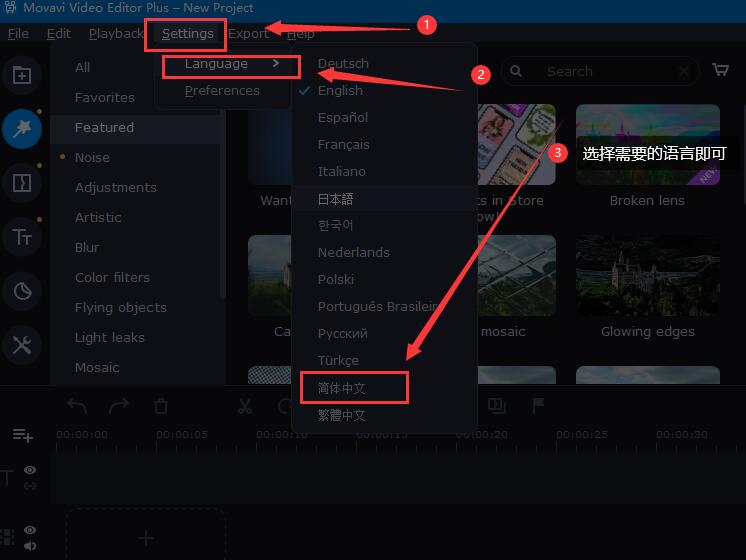This screenshot has width=746, height=560.
Task: Open the Export menu
Action: point(248,34)
